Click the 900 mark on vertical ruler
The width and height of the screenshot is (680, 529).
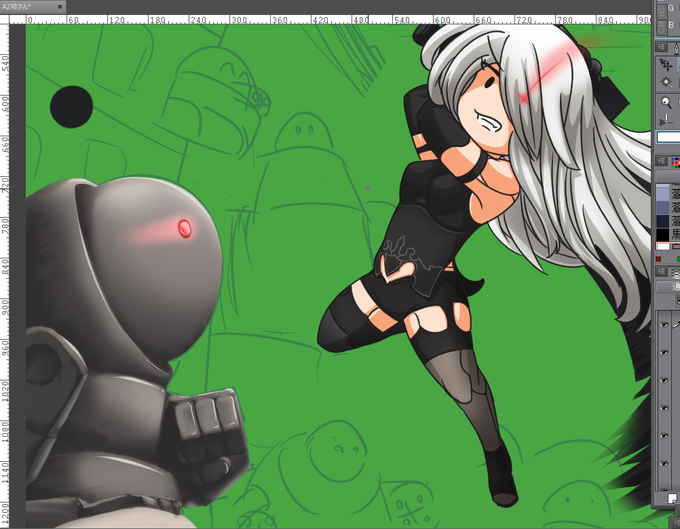[x=5, y=307]
